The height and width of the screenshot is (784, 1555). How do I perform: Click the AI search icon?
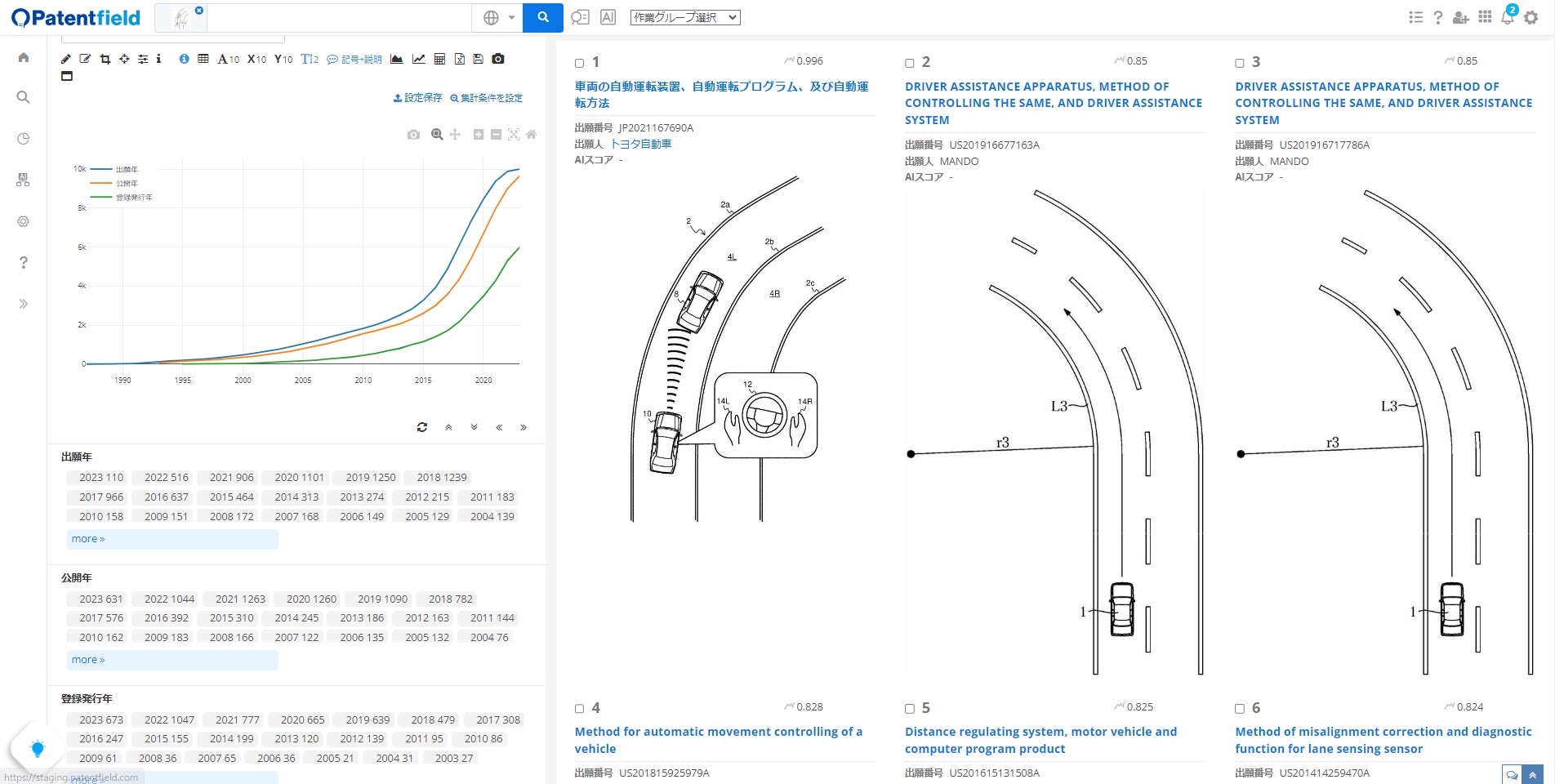pos(608,17)
